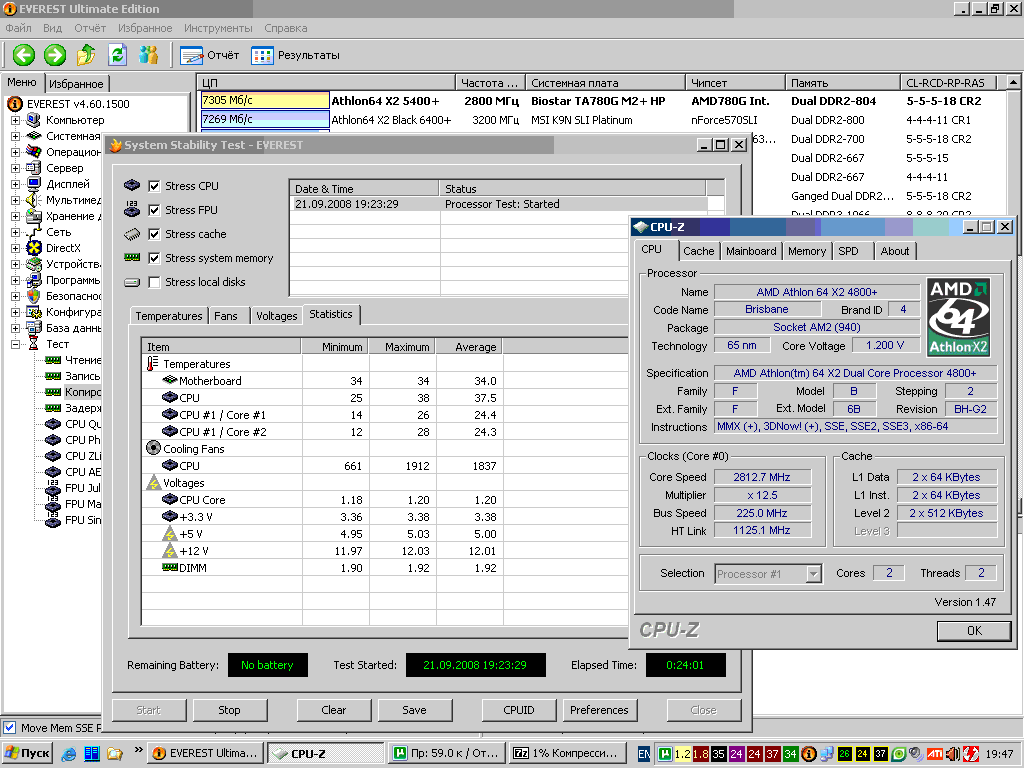Viewport: 1024px width, 768px height.
Task: Click the scroll-up arrow of results list
Action: [x=1013, y=82]
